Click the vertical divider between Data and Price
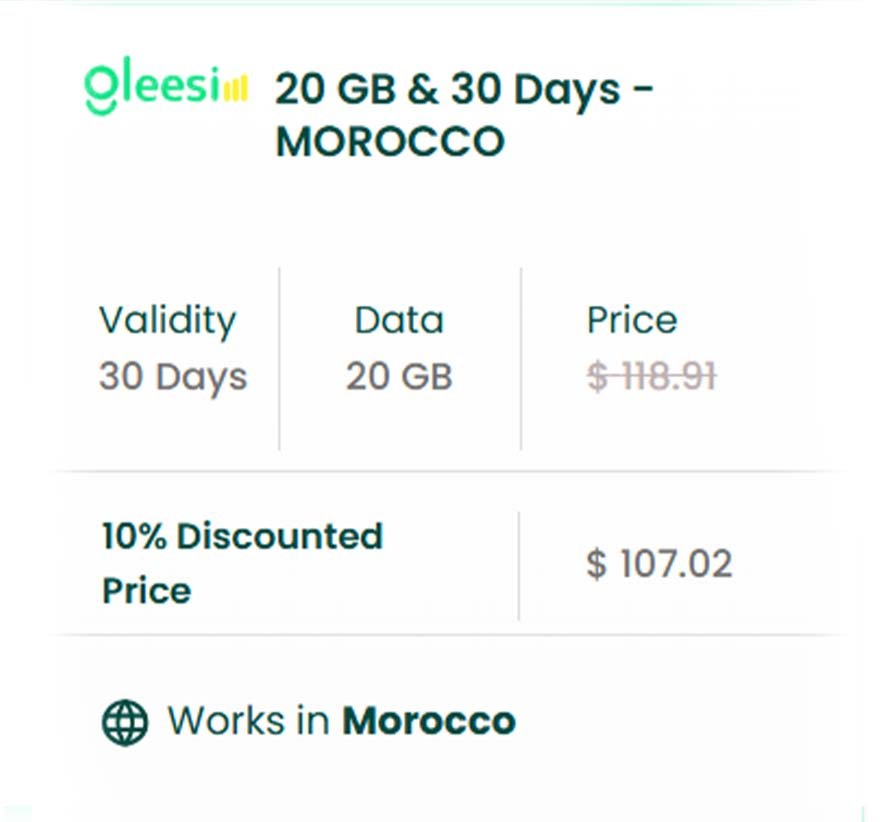Image resolution: width=892 pixels, height=822 pixels. click(x=521, y=358)
